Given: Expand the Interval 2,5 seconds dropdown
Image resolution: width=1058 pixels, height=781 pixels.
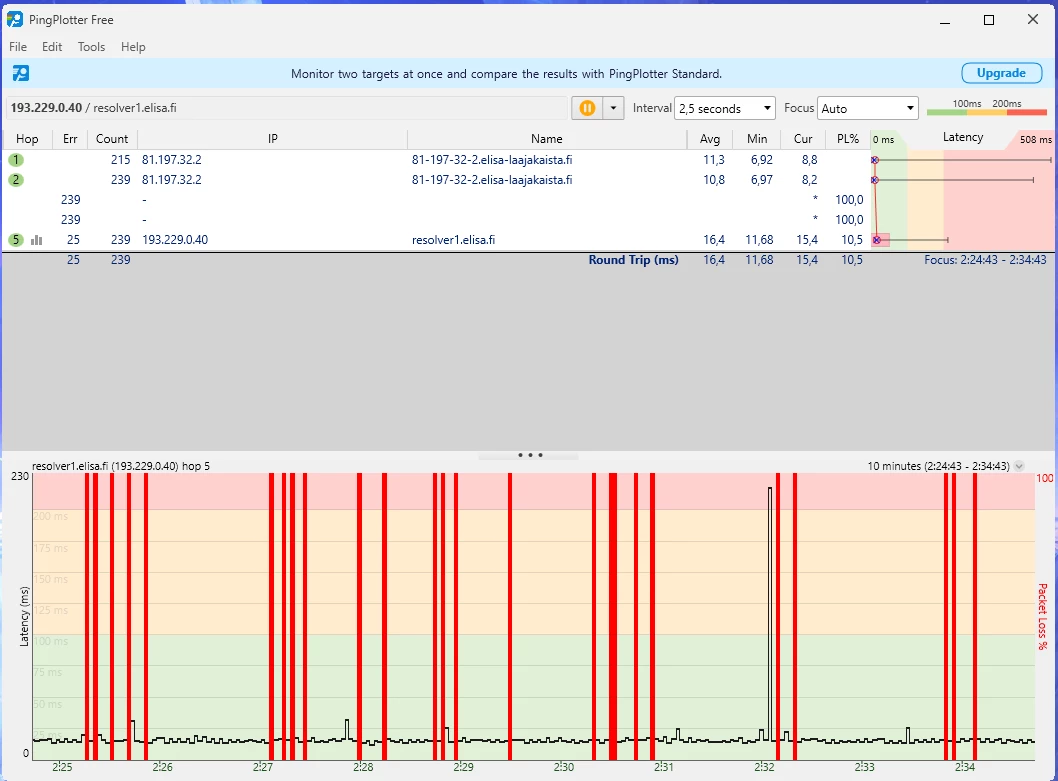Looking at the screenshot, I should [x=725, y=108].
